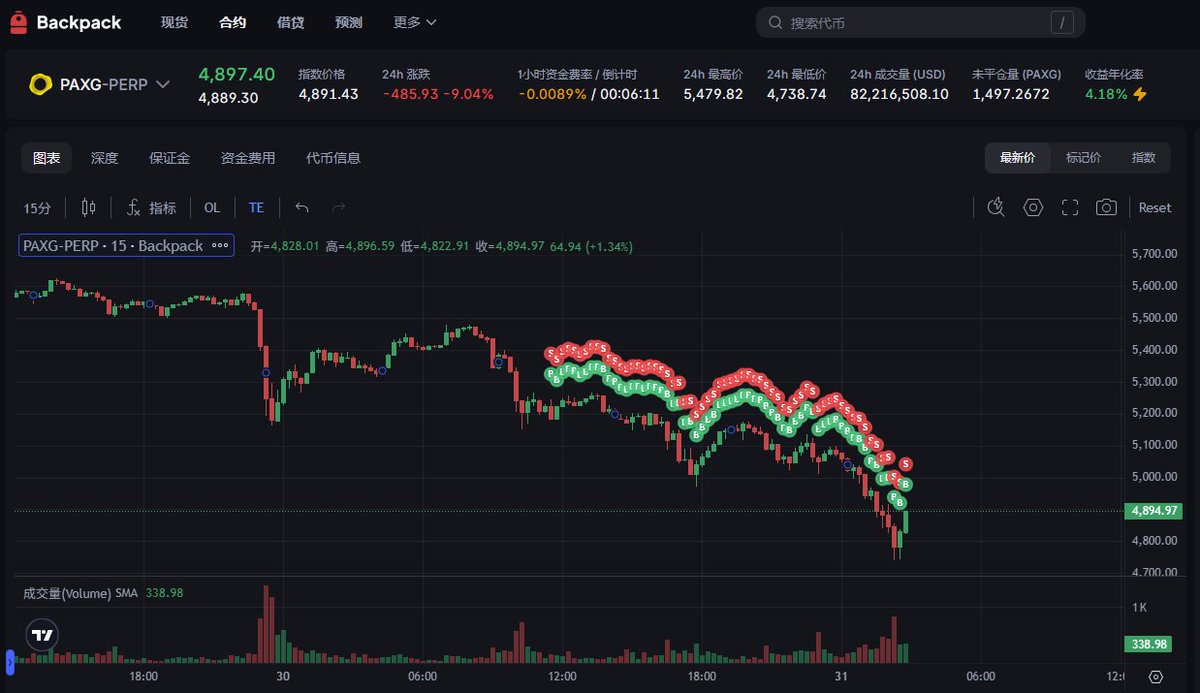Click the 06:00 label at the far right of the time axis
This screenshot has height=693, width=1200.
click(x=981, y=677)
